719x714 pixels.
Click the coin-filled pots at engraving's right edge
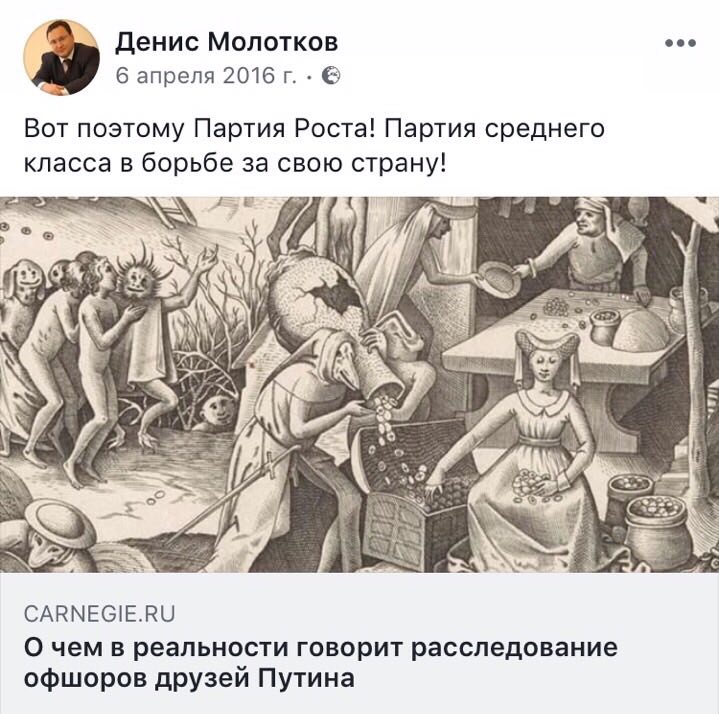[651, 516]
